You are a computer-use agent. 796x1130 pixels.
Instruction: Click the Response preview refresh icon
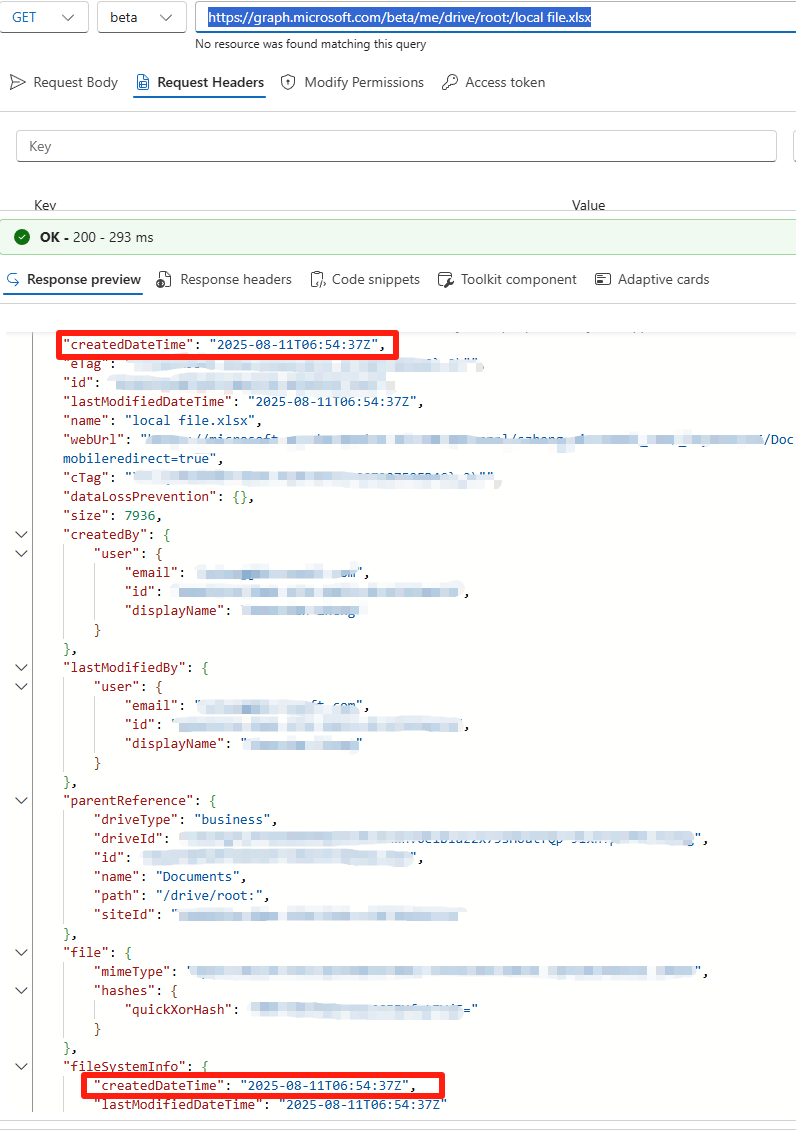tap(13, 280)
